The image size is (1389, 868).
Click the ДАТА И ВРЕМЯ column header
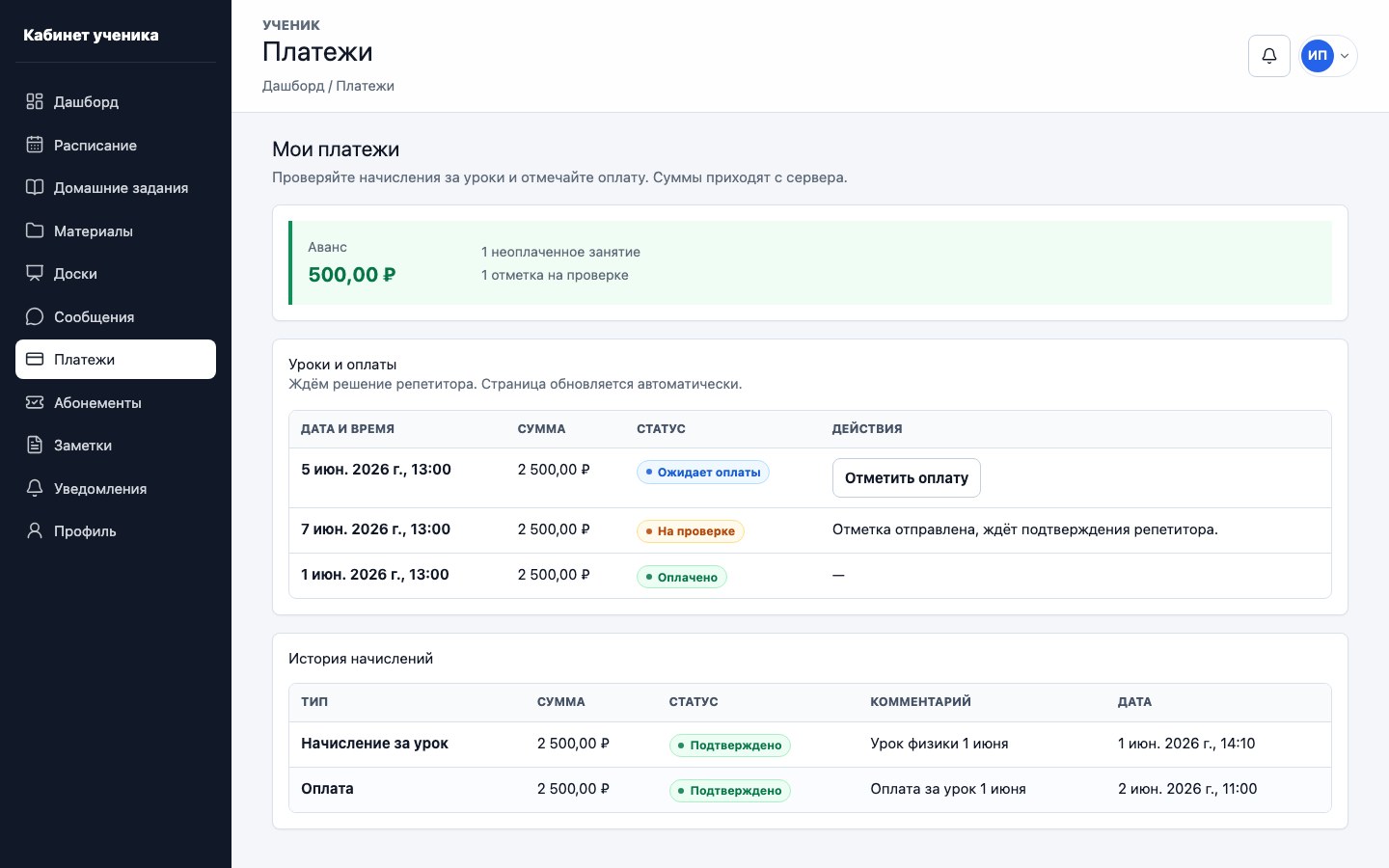point(347,429)
